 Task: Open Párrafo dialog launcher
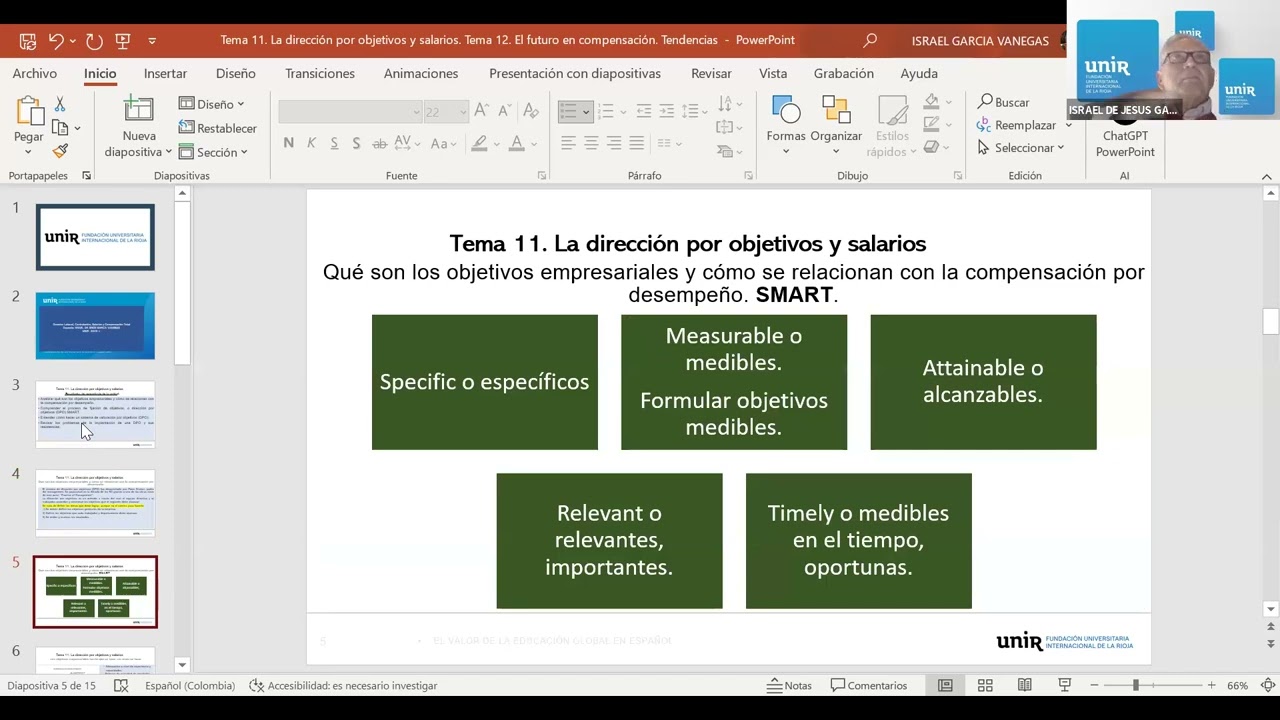[x=749, y=176]
